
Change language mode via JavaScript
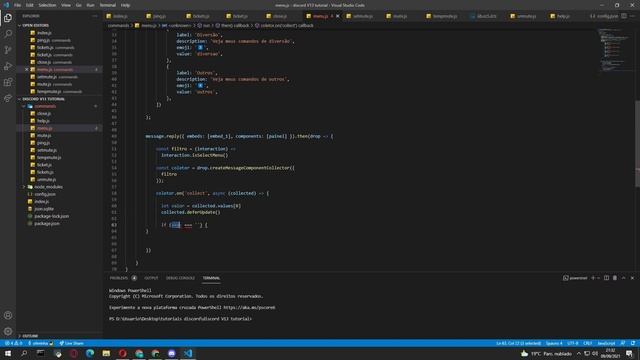tap(606, 343)
